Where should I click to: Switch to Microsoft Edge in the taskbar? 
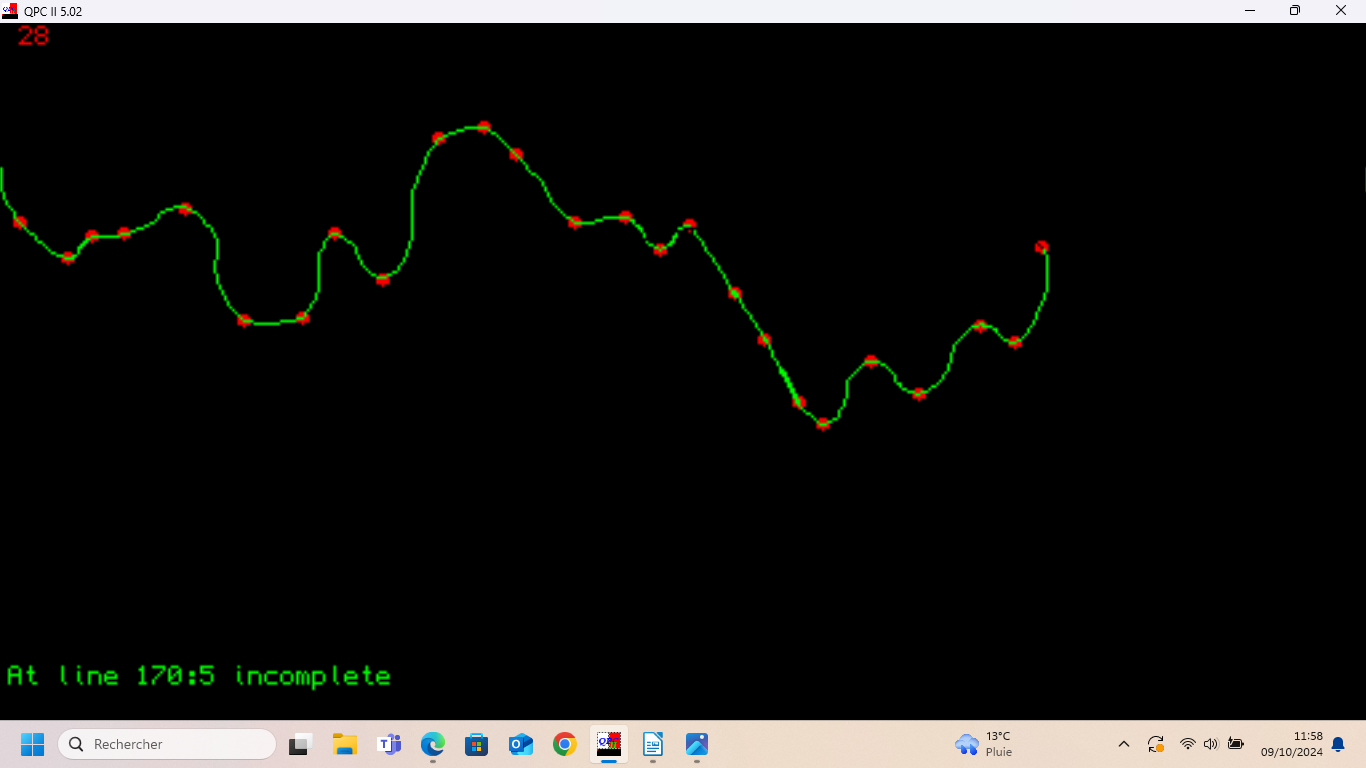click(x=433, y=744)
